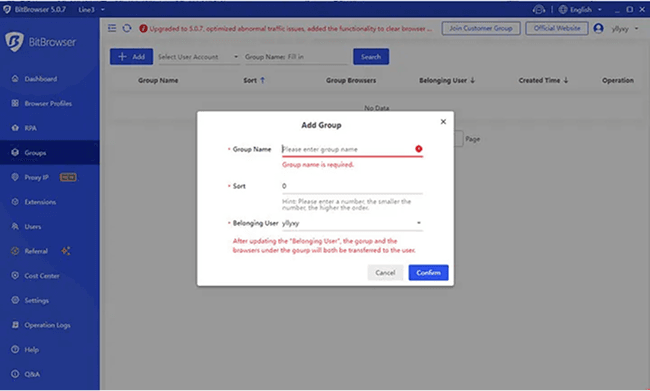Open the Belonging User dropdown
The image size is (650, 391).
click(352, 223)
